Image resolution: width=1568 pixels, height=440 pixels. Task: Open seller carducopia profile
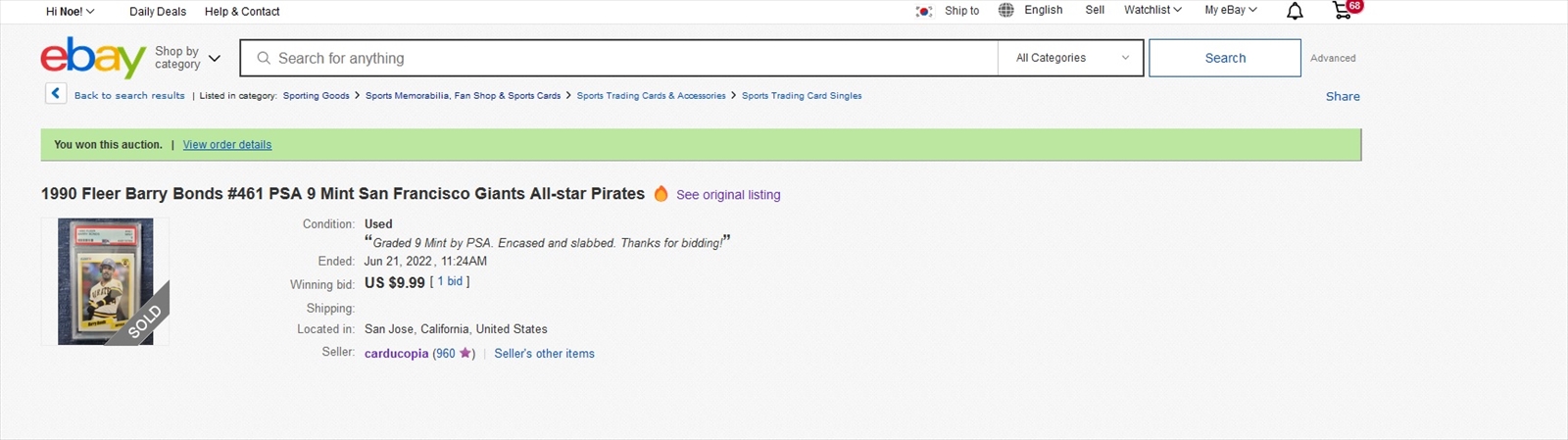[396, 354]
